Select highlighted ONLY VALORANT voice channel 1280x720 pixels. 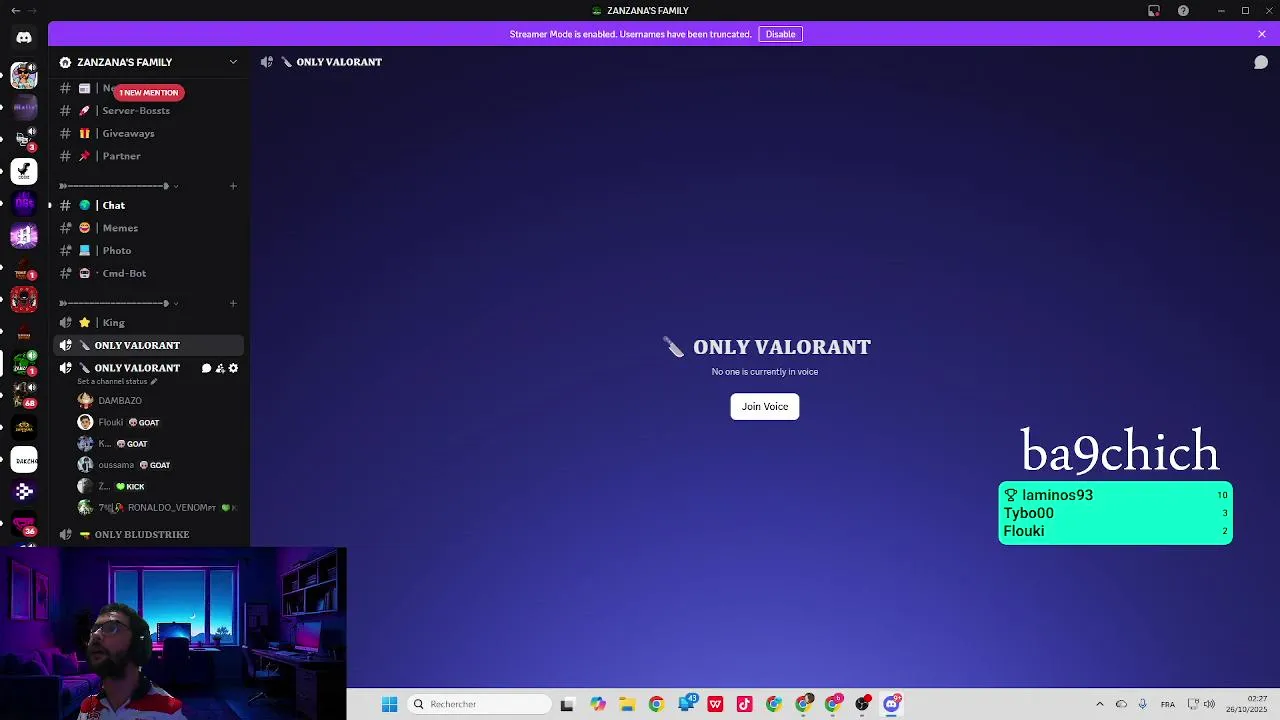(x=150, y=345)
